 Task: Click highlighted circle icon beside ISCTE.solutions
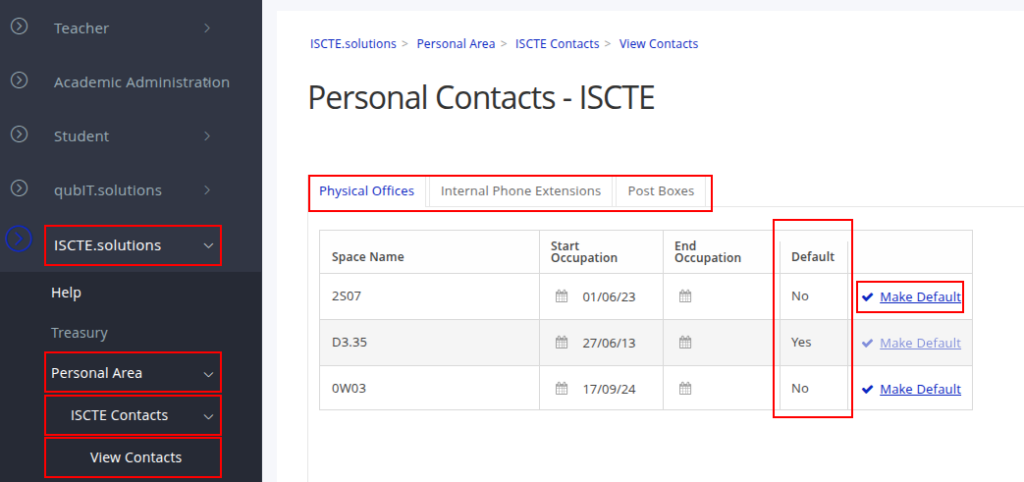(x=19, y=240)
